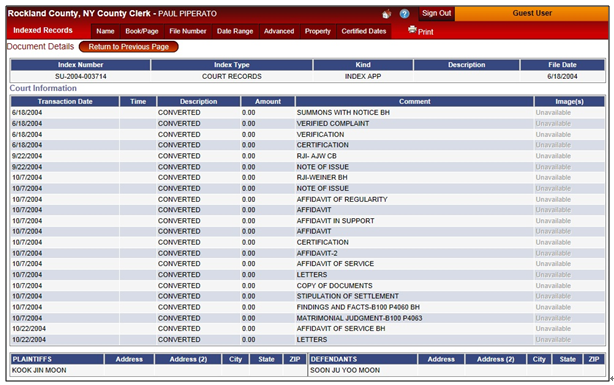Screen dimensions: 614x385
Task: Click the Print link
Action: [425, 32]
